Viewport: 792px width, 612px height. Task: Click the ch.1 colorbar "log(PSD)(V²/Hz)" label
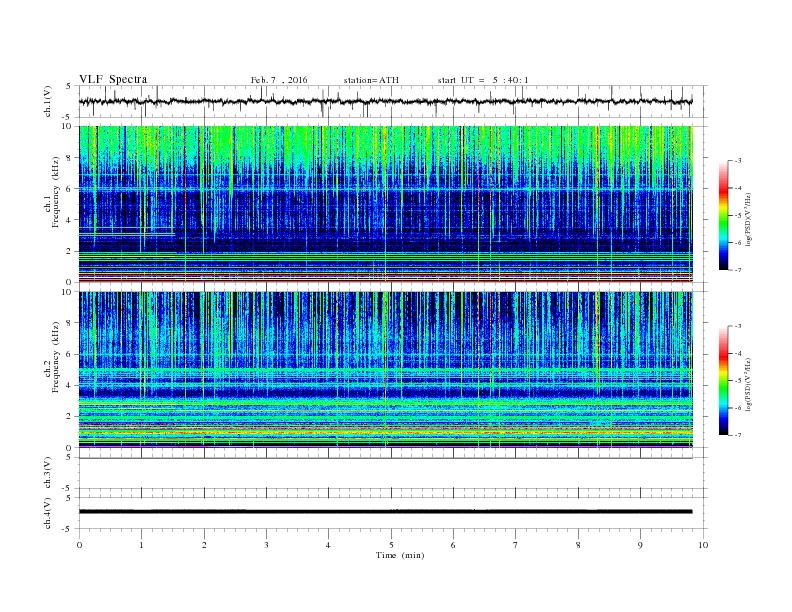pyautogui.click(x=749, y=219)
